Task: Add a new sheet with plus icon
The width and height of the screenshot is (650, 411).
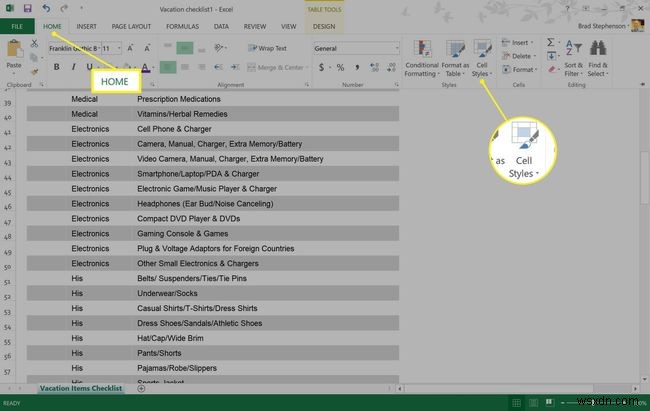Action: pyautogui.click(x=141, y=389)
